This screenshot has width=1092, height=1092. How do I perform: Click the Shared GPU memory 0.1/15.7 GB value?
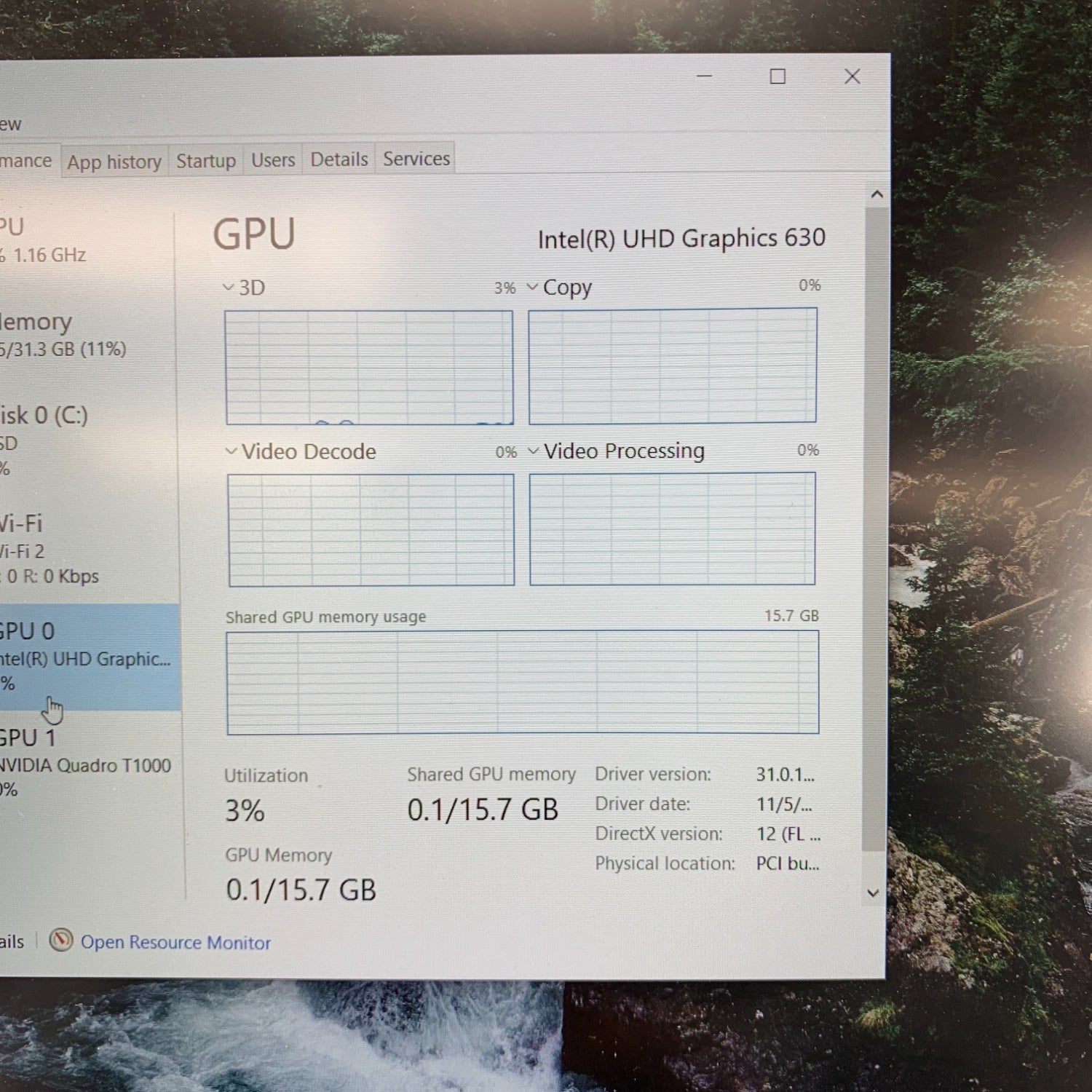483,810
